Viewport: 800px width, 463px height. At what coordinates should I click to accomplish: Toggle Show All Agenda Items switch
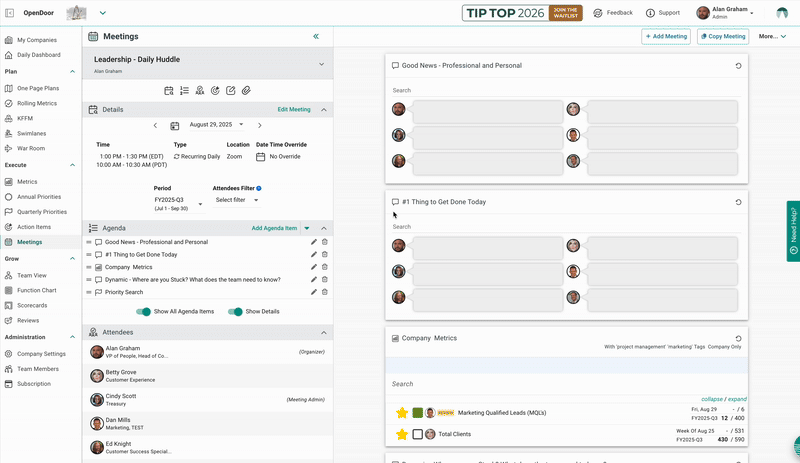[x=144, y=311]
